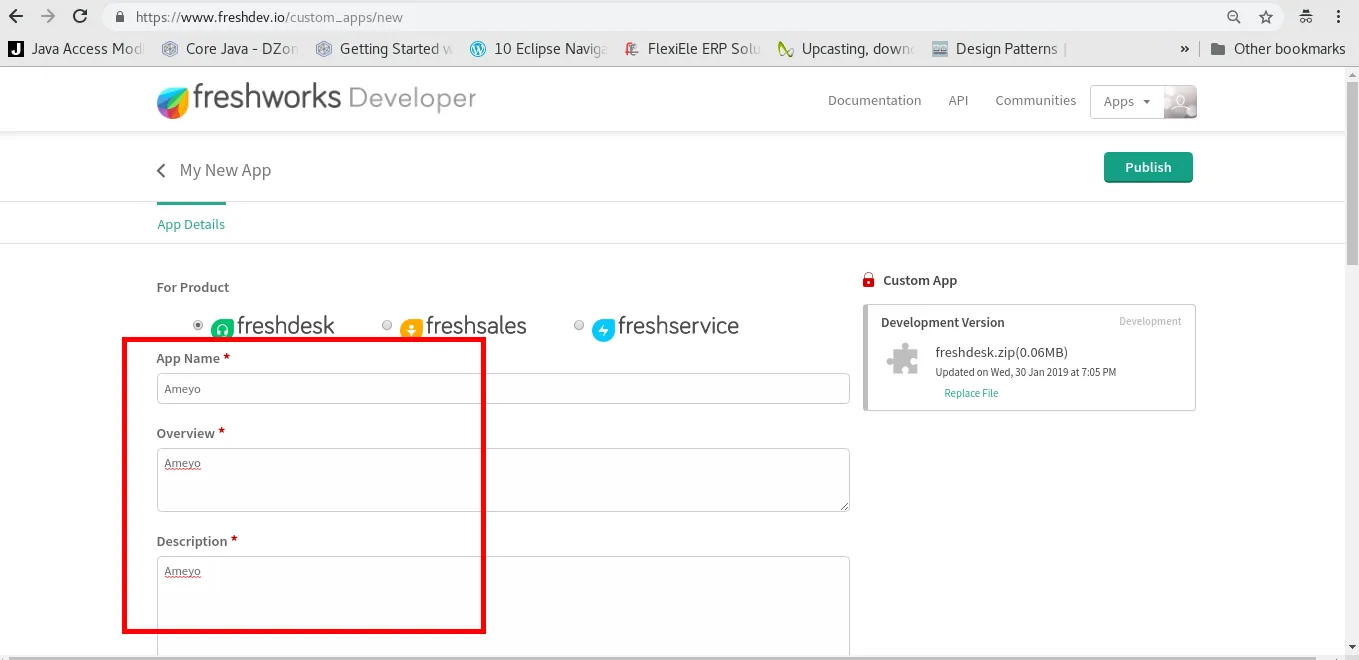
Task: Click the Publish button
Action: pos(1148,167)
